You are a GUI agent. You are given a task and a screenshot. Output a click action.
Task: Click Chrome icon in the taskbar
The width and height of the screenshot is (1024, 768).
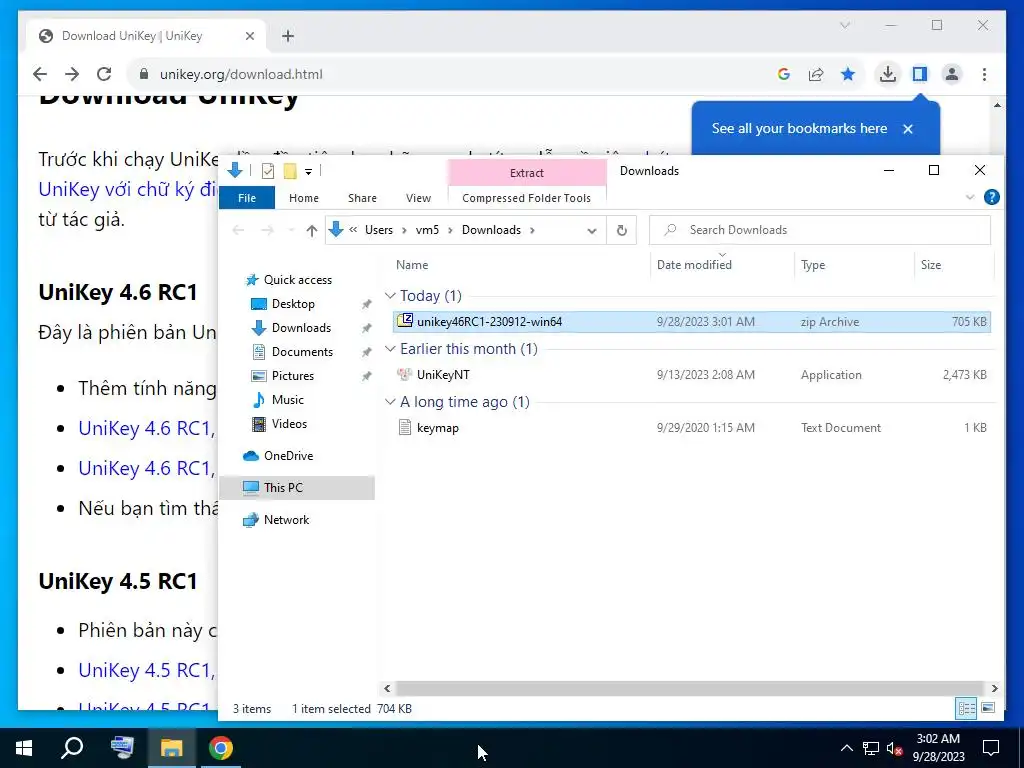[x=221, y=748]
